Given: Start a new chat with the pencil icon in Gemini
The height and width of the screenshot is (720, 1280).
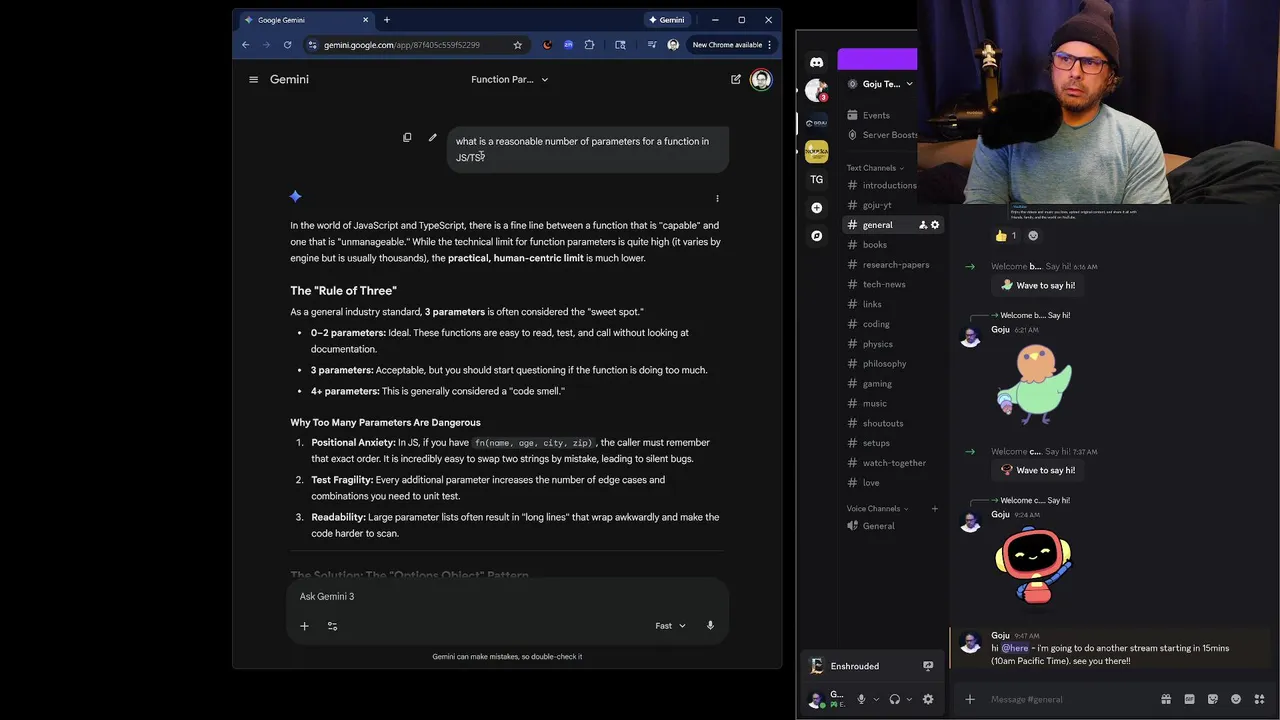Looking at the screenshot, I should click(736, 79).
